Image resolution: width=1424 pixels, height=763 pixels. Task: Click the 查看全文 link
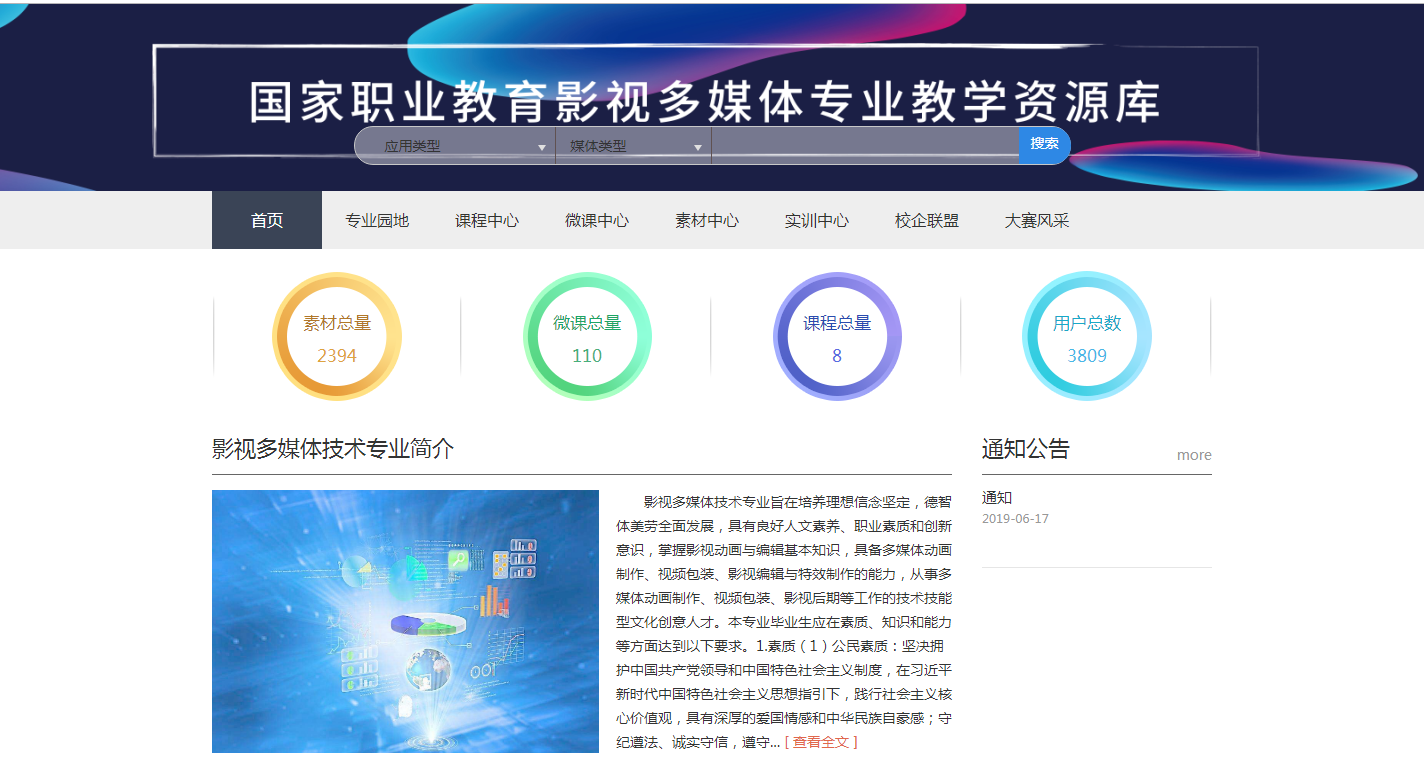(x=821, y=742)
